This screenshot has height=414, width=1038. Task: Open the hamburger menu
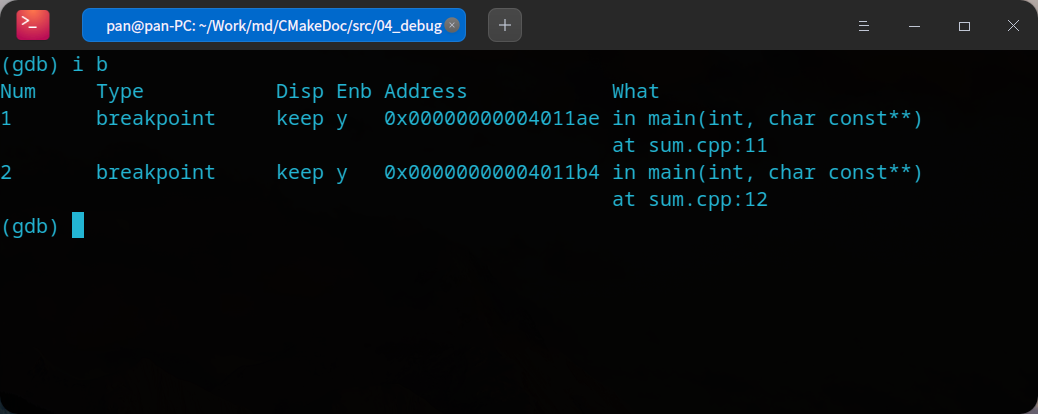[x=863, y=26]
